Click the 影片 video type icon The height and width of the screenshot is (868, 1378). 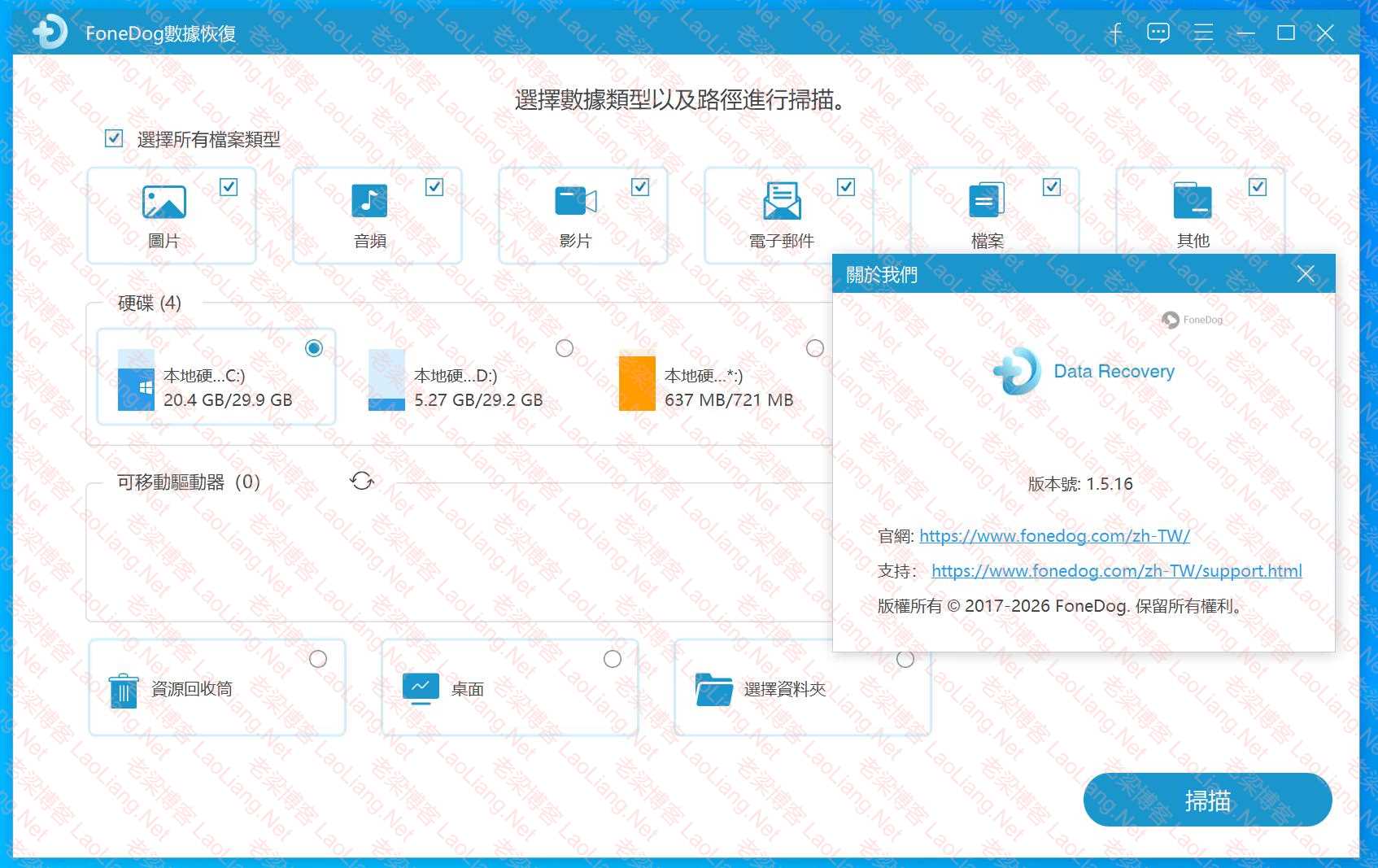[575, 201]
